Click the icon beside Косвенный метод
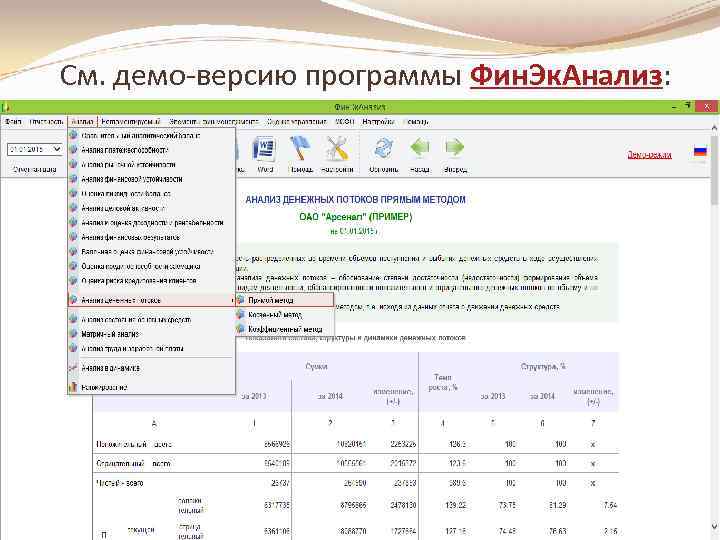Viewport: 720px width, 540px height. click(240, 315)
